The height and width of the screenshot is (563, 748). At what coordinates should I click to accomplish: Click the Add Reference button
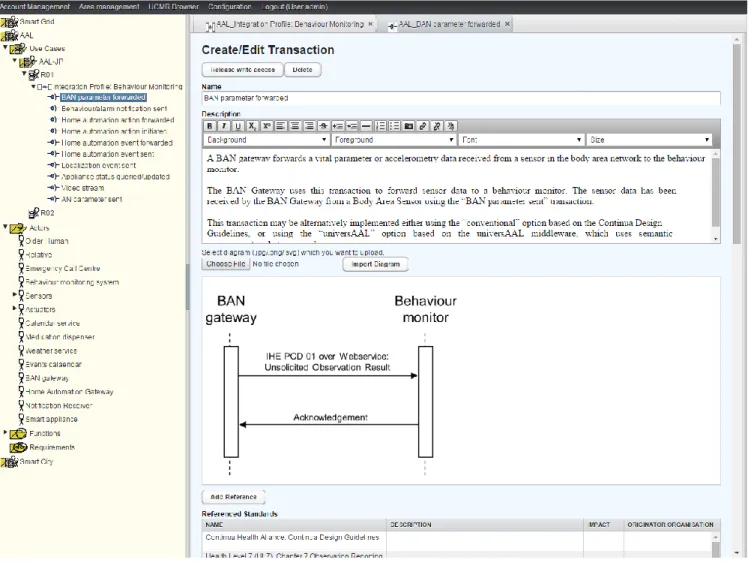(x=233, y=497)
